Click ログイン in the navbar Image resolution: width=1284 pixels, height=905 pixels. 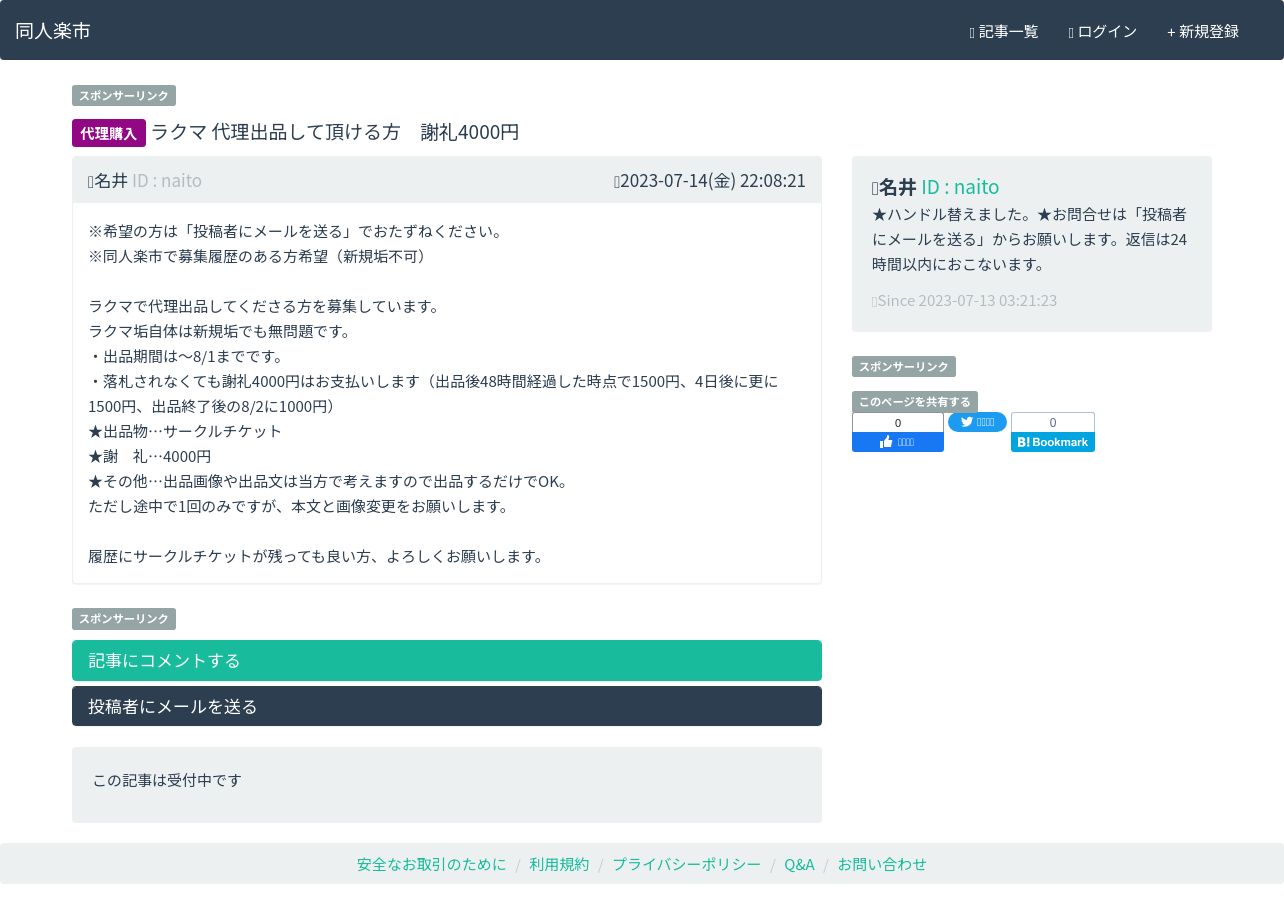pos(1103,32)
